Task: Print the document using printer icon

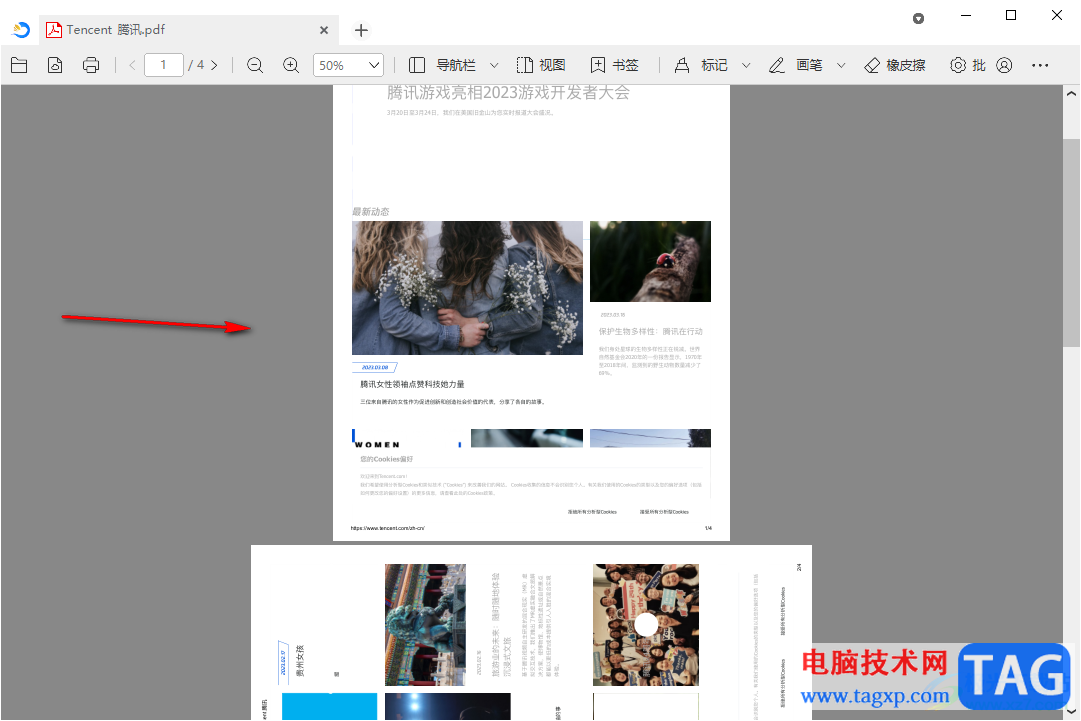Action: pyautogui.click(x=91, y=65)
